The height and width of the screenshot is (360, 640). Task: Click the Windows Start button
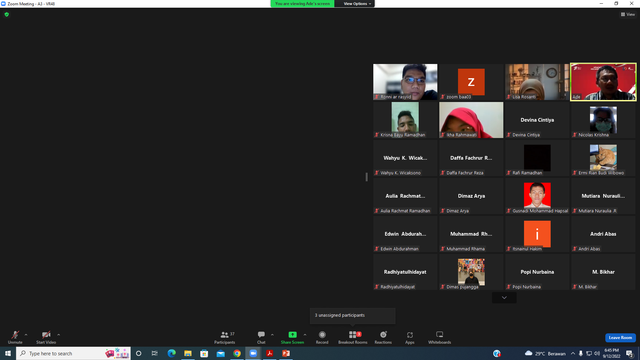point(8,353)
